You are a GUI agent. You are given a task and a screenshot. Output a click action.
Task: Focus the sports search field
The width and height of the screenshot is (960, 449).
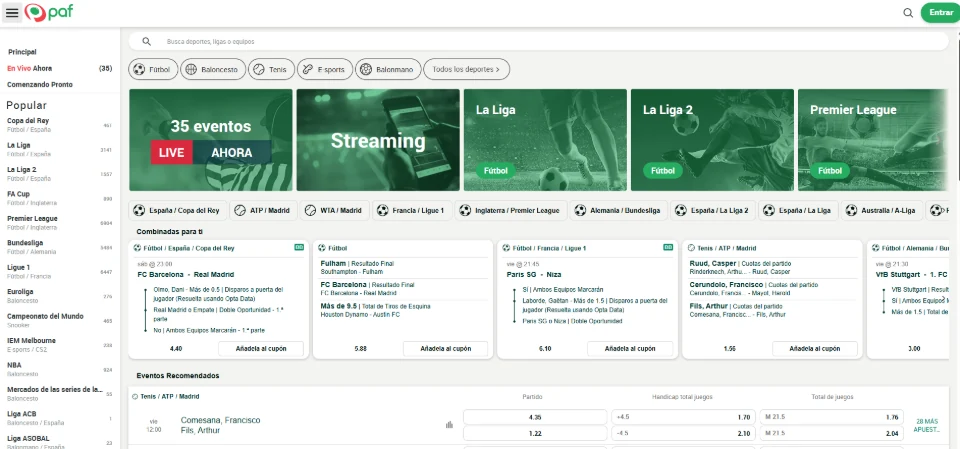[538, 42]
